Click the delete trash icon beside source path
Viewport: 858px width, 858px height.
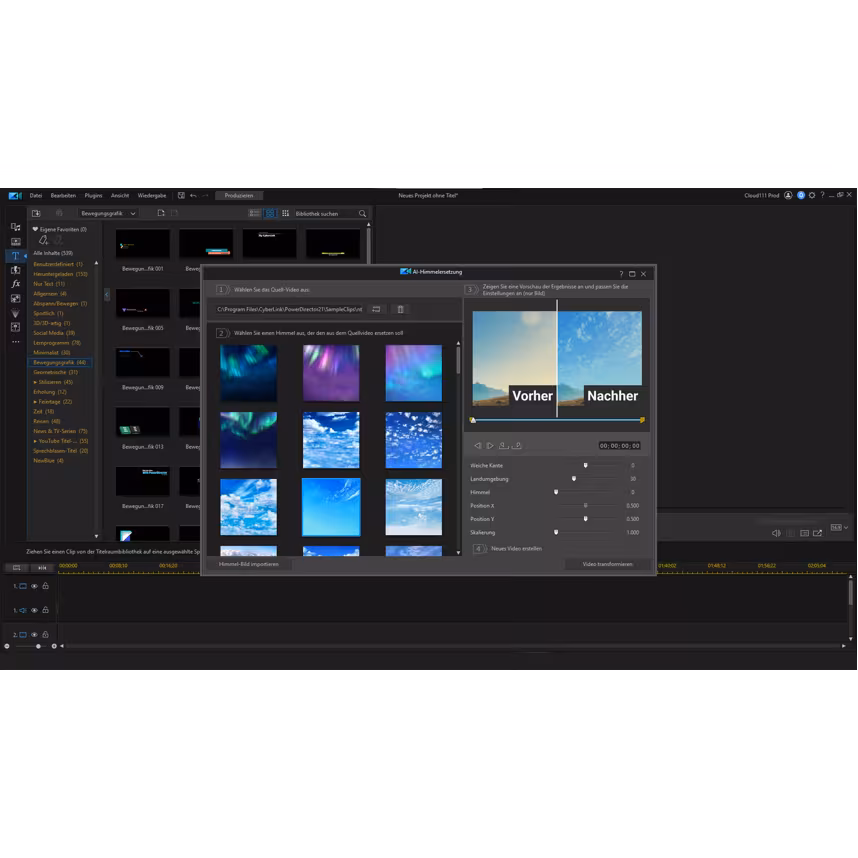(x=400, y=310)
